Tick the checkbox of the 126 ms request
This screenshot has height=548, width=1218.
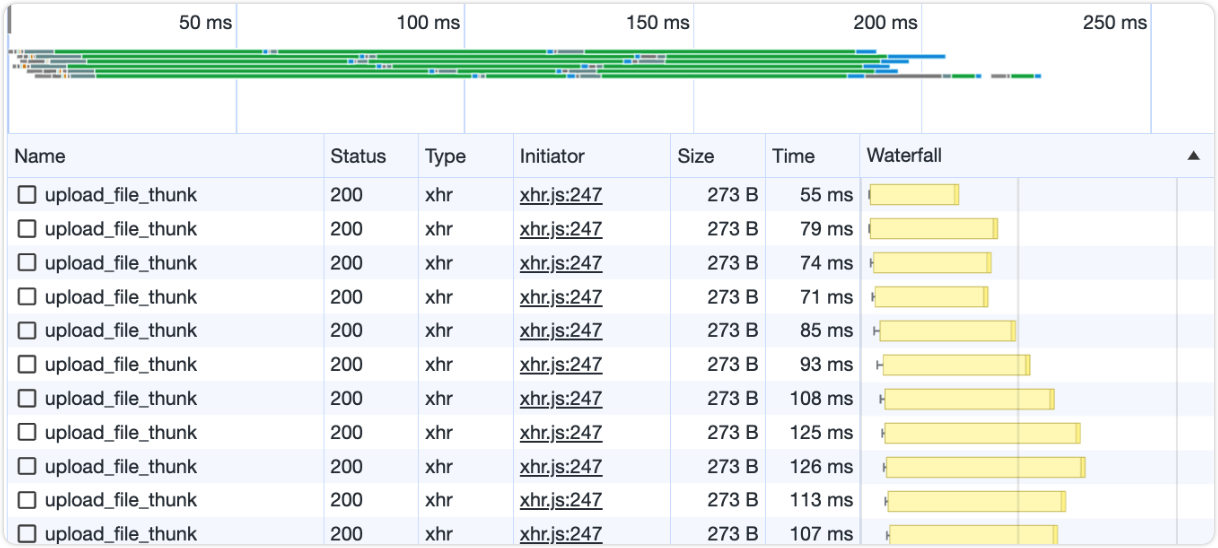27,466
